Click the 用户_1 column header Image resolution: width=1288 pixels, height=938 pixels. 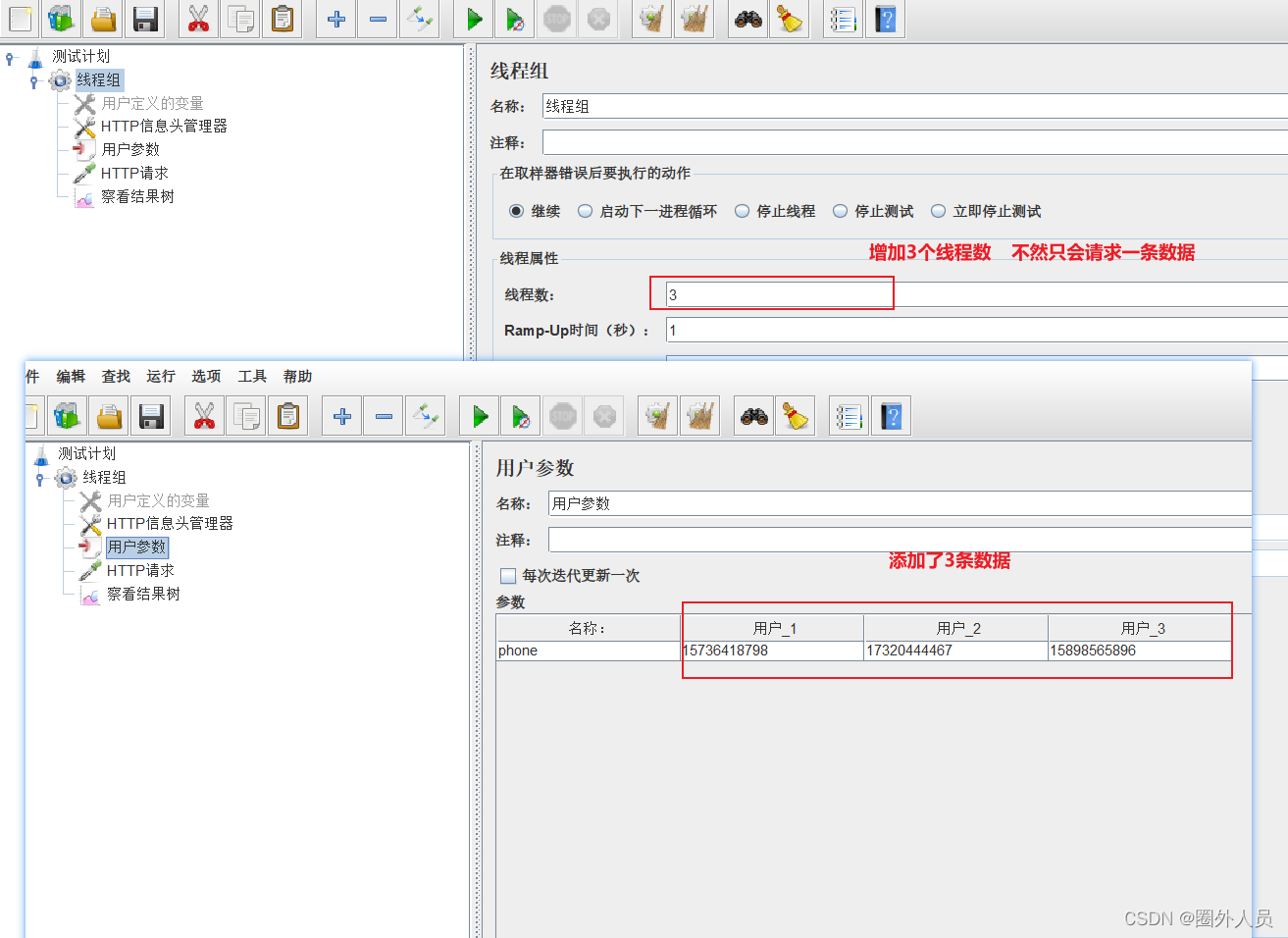tap(772, 628)
